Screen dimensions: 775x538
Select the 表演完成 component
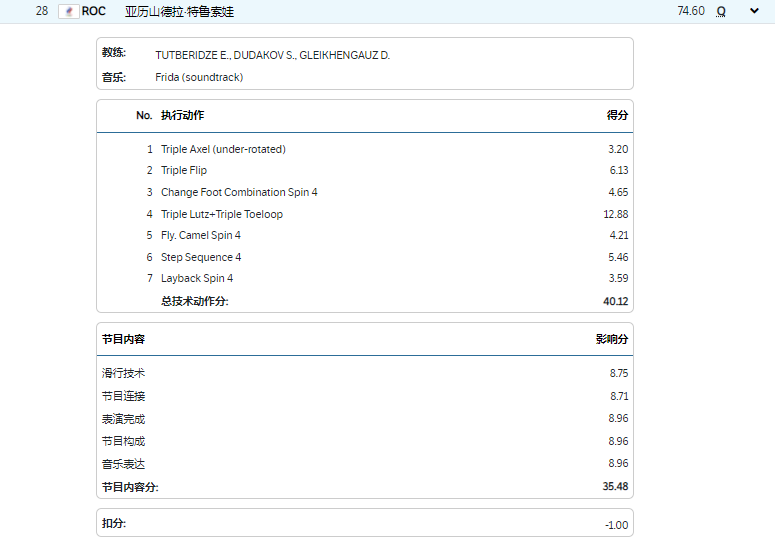[124, 419]
